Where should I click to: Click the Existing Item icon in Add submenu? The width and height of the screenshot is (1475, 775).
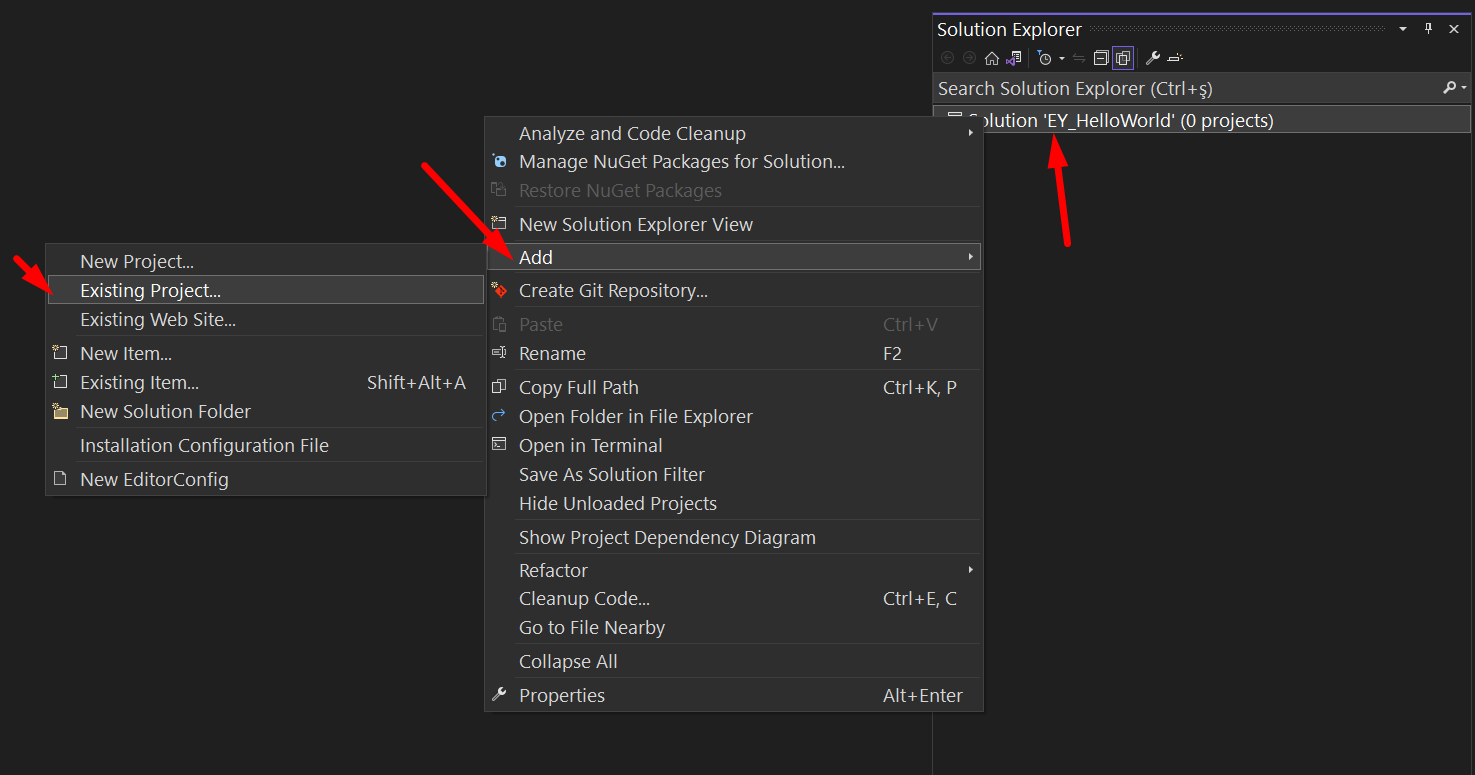tap(61, 382)
